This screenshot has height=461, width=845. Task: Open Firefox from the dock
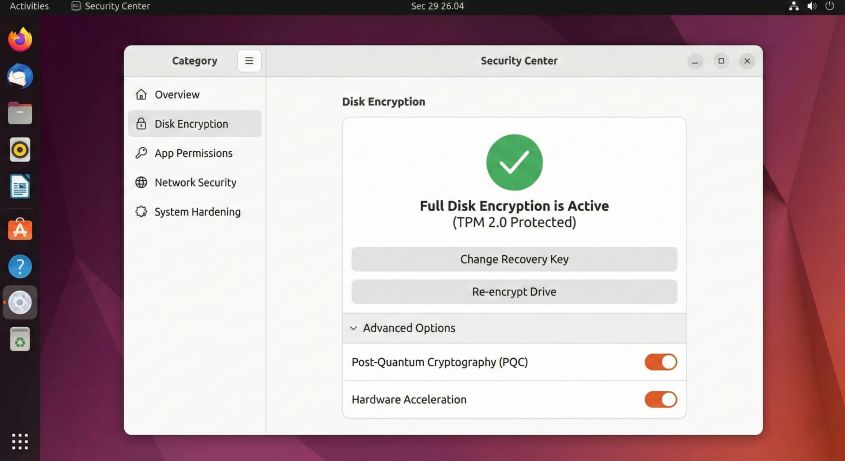(20, 40)
